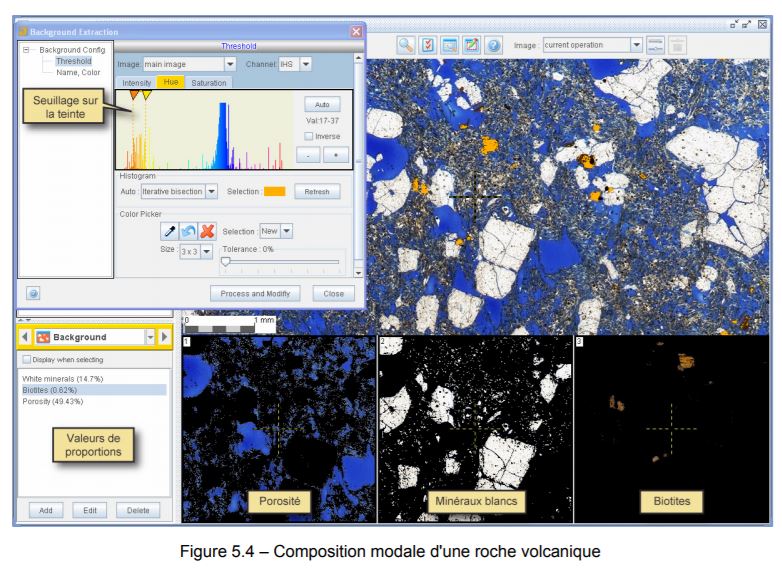This screenshot has width=782, height=578.
Task: Click the image window toolbar icon
Action: pos(449,45)
